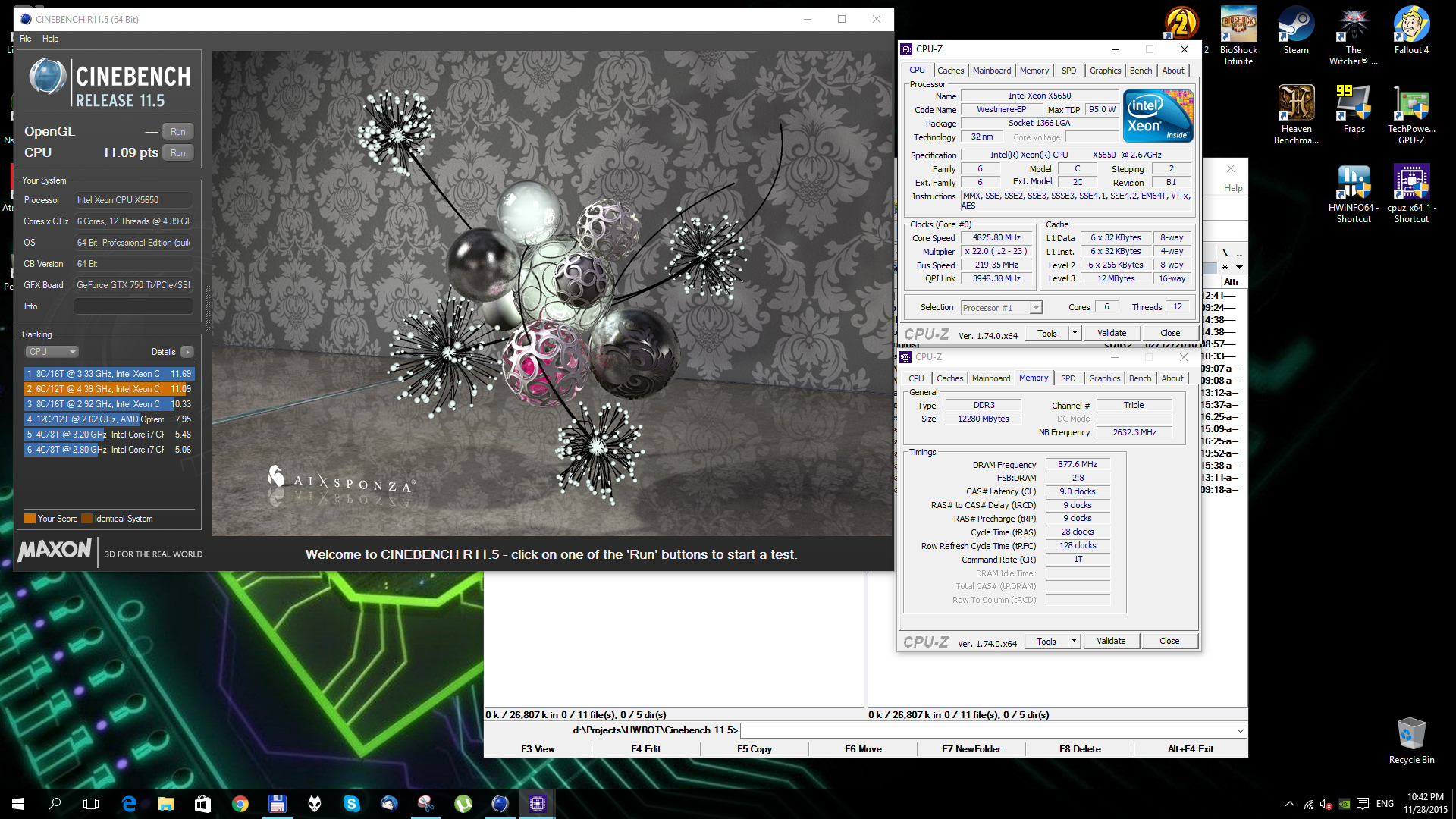Click the ENG language indicator
This screenshot has width=1456, height=819.
(x=1385, y=804)
